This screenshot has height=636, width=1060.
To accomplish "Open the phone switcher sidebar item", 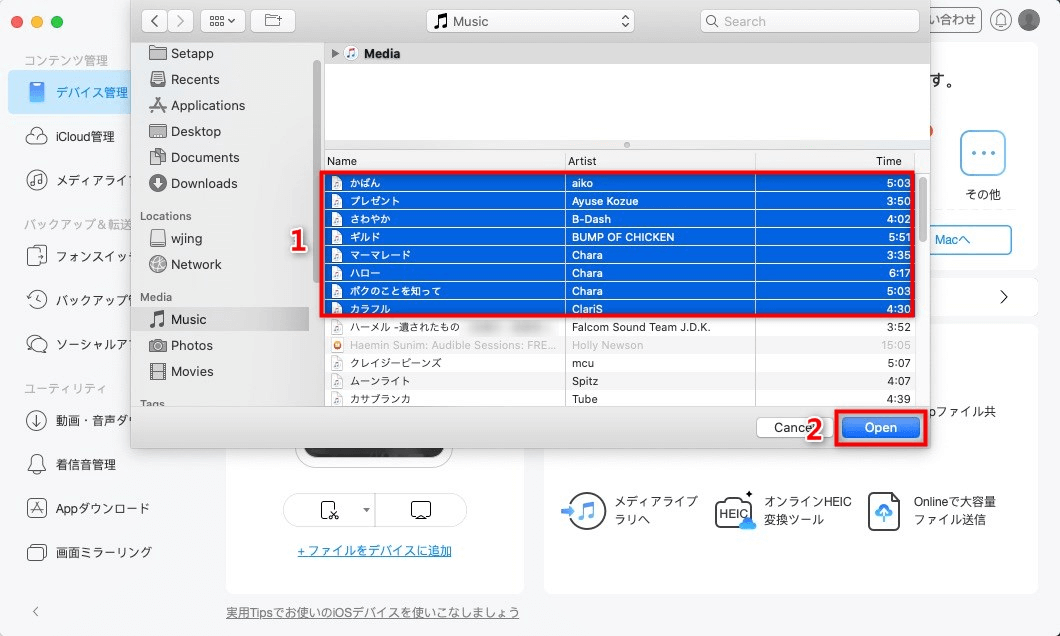I will [78, 256].
